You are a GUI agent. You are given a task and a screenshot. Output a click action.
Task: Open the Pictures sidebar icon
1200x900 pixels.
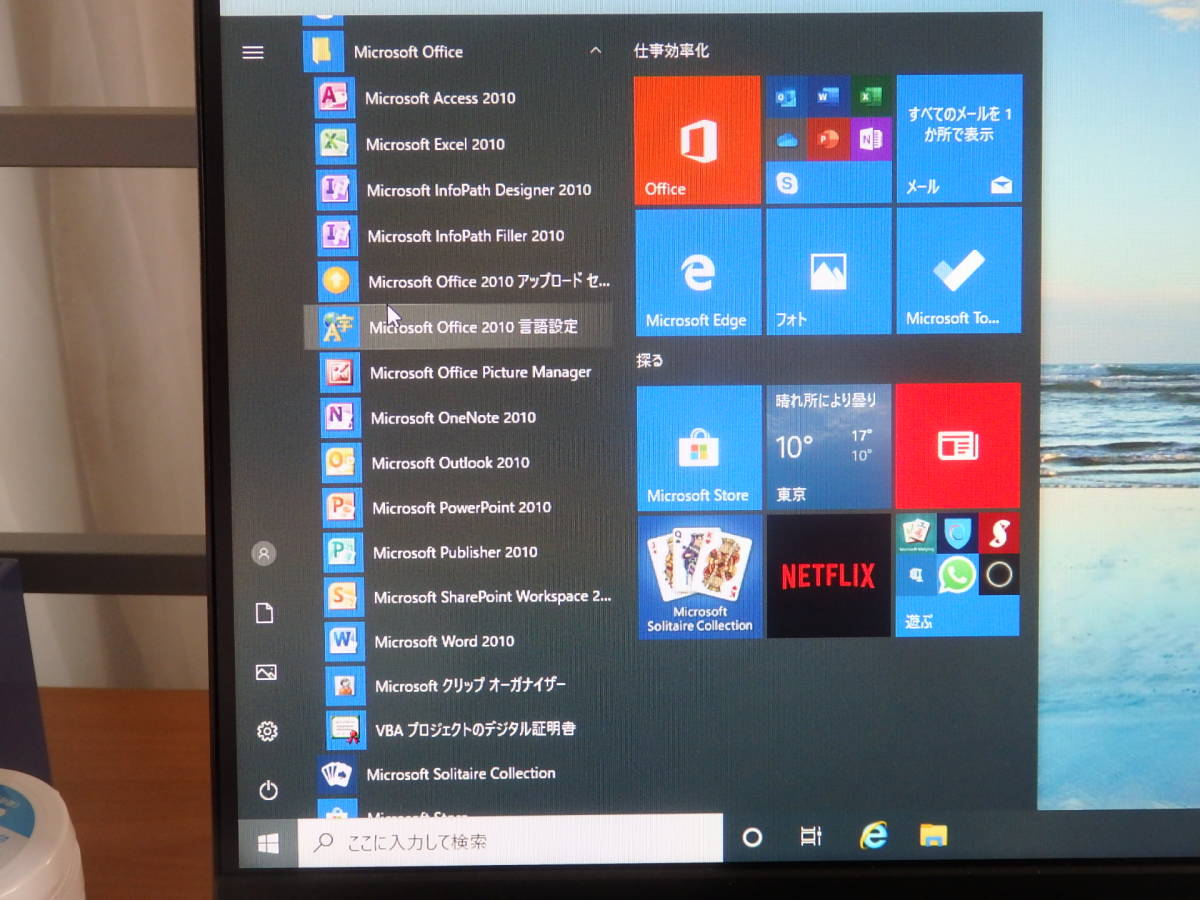(266, 672)
